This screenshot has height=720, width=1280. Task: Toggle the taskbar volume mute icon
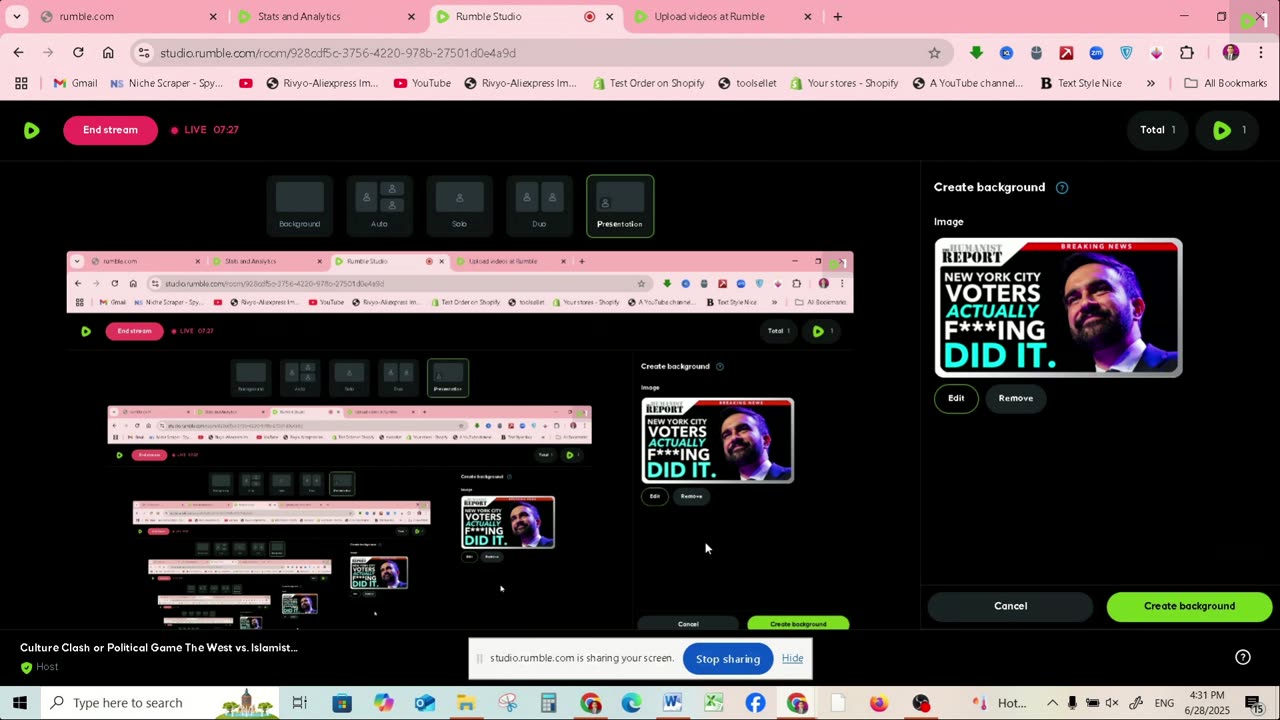(x=1111, y=703)
